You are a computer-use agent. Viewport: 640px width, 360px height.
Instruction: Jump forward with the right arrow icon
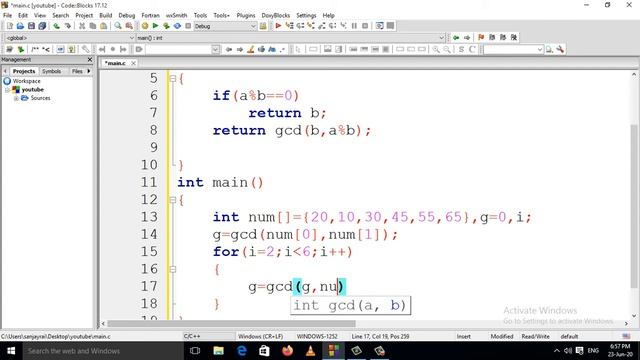pos(467,37)
